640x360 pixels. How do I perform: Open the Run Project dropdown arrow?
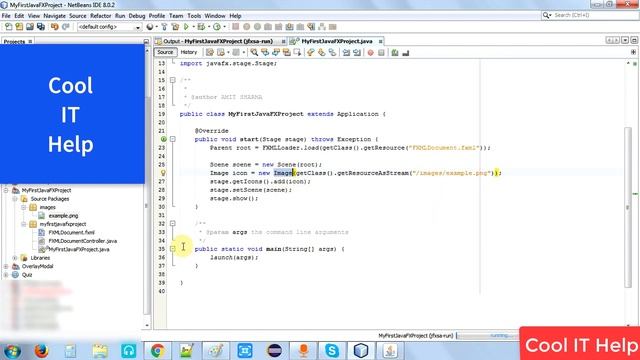(193, 27)
